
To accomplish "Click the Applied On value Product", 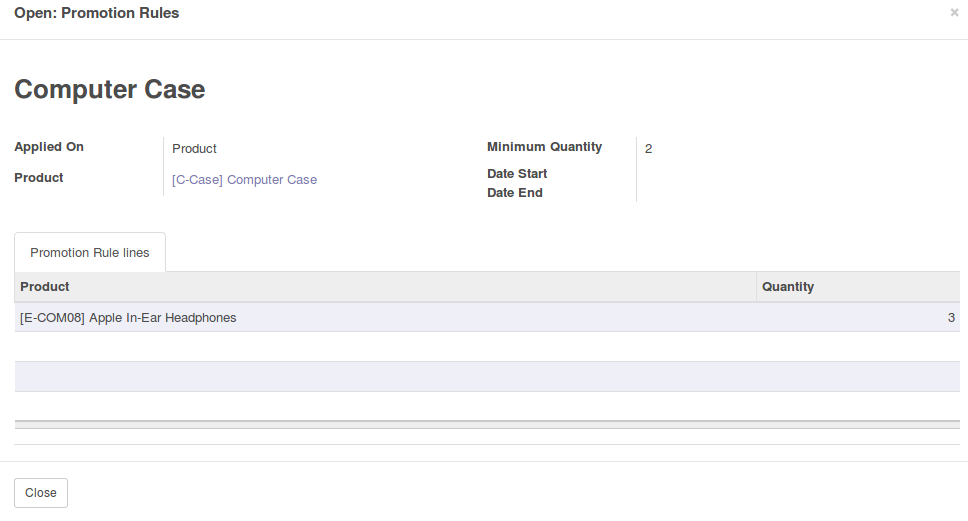I will tap(194, 149).
